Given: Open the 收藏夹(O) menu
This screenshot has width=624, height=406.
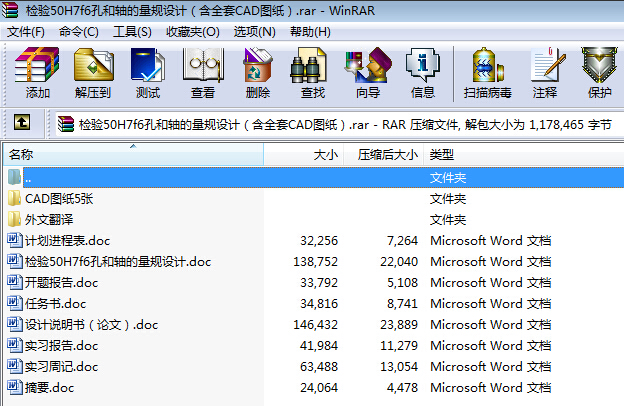Looking at the screenshot, I should [x=193, y=32].
